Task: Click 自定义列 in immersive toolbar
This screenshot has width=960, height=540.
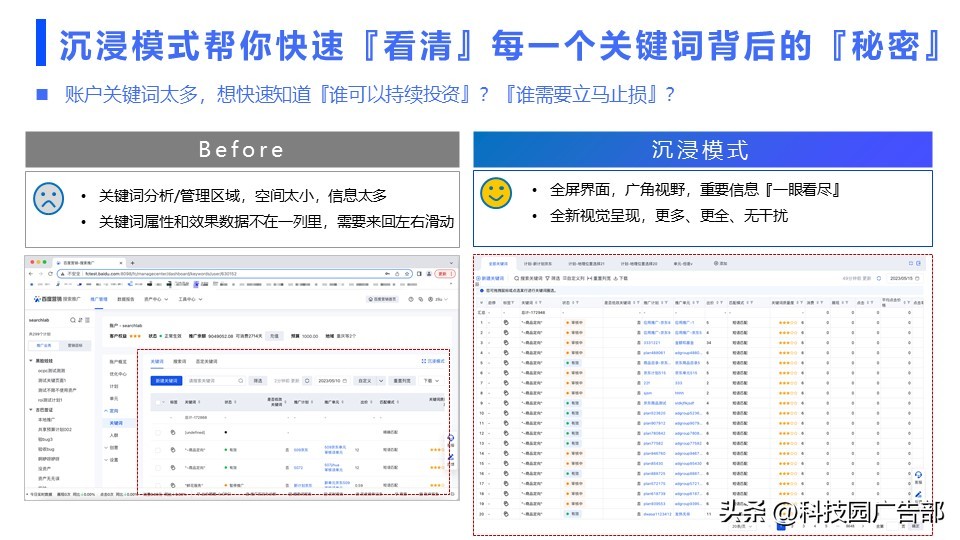Action: tap(574, 278)
